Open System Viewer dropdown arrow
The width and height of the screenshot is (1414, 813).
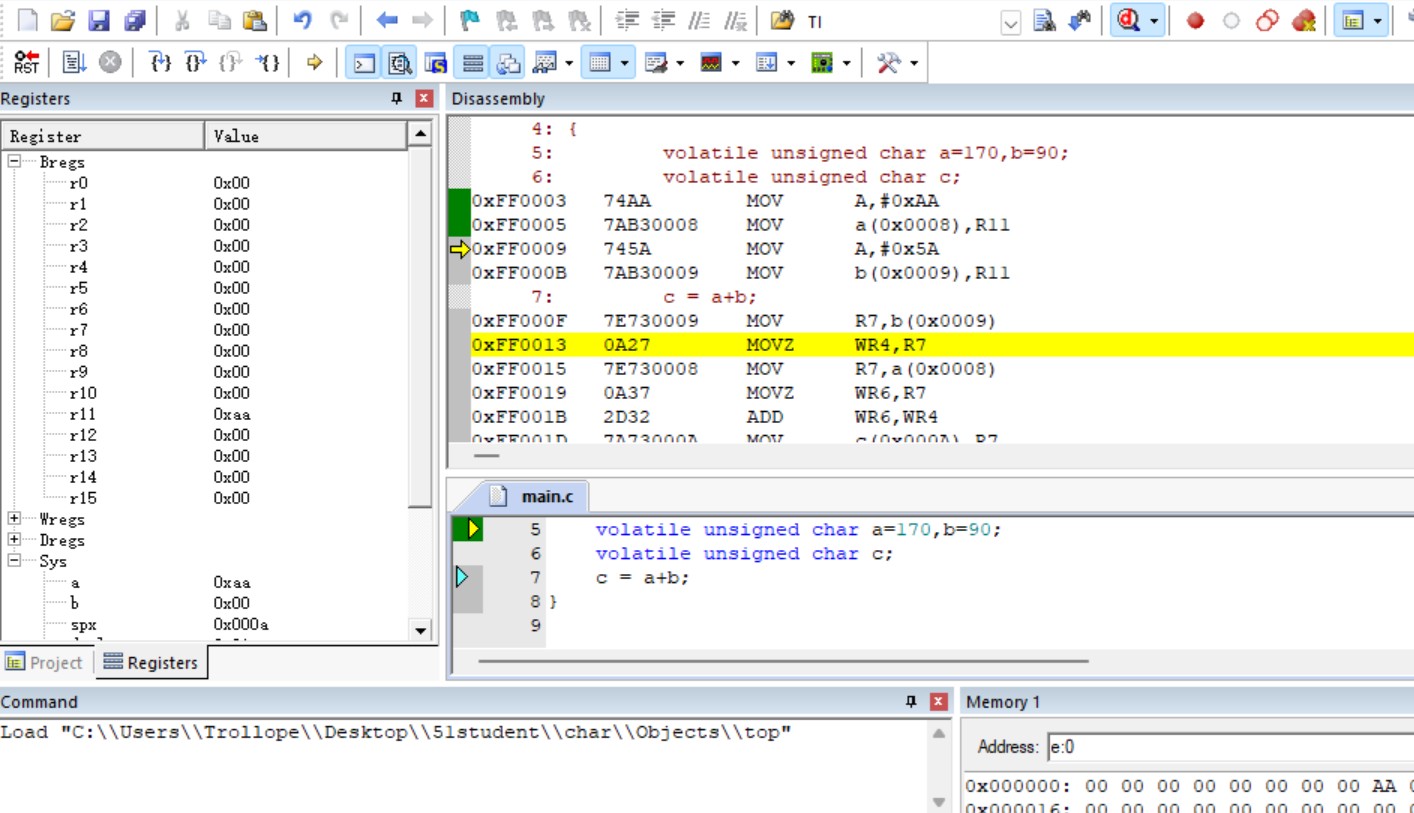[x=847, y=63]
